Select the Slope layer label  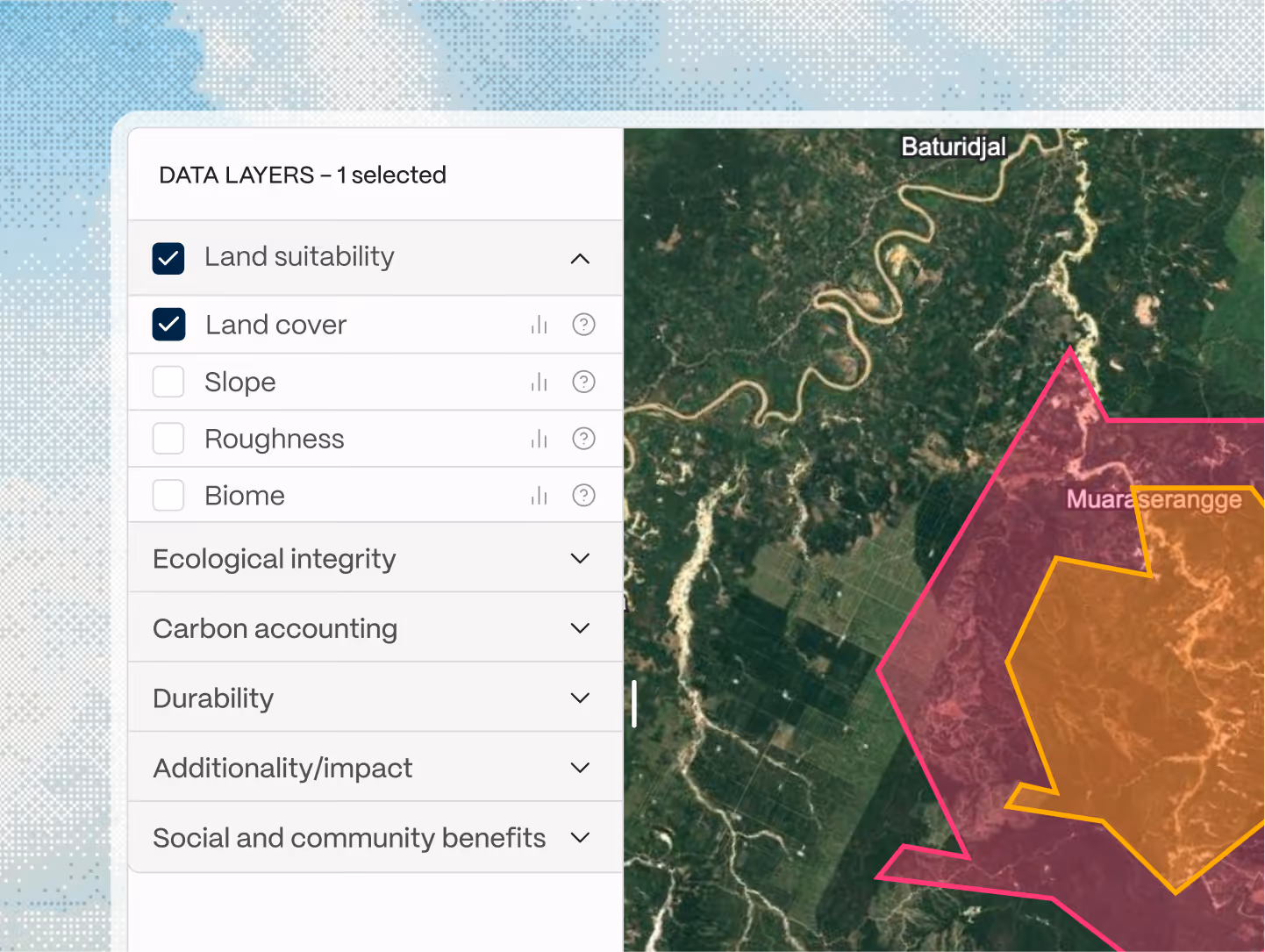click(x=240, y=383)
